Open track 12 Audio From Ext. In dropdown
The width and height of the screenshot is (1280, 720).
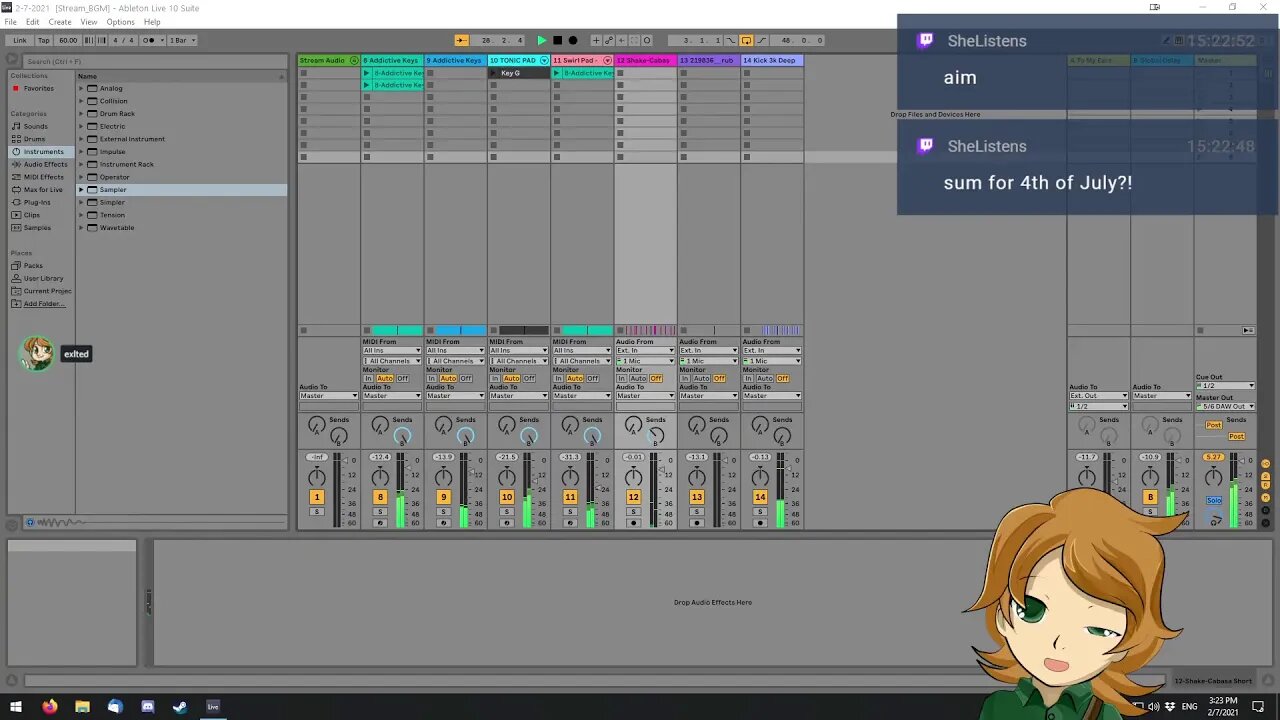click(x=646, y=350)
